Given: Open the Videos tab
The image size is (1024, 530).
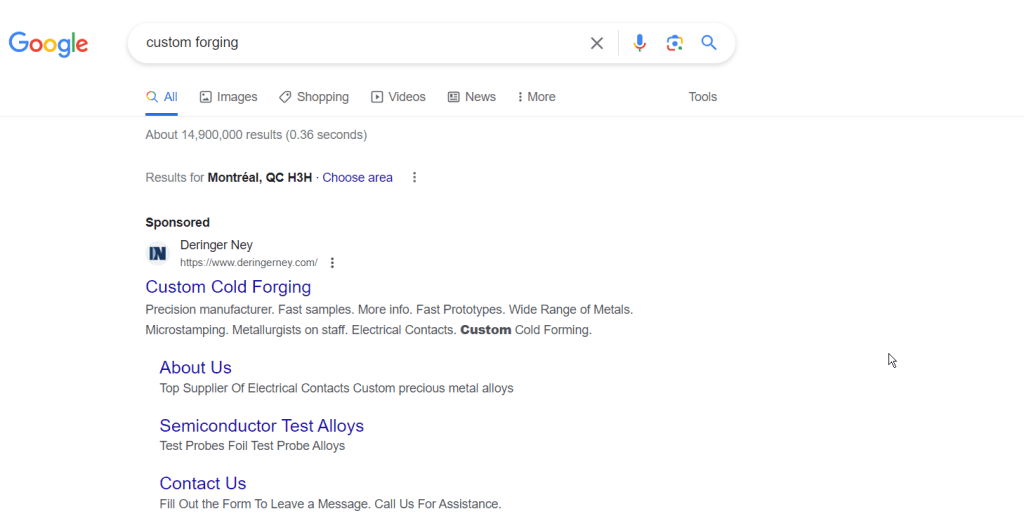Looking at the screenshot, I should (398, 97).
